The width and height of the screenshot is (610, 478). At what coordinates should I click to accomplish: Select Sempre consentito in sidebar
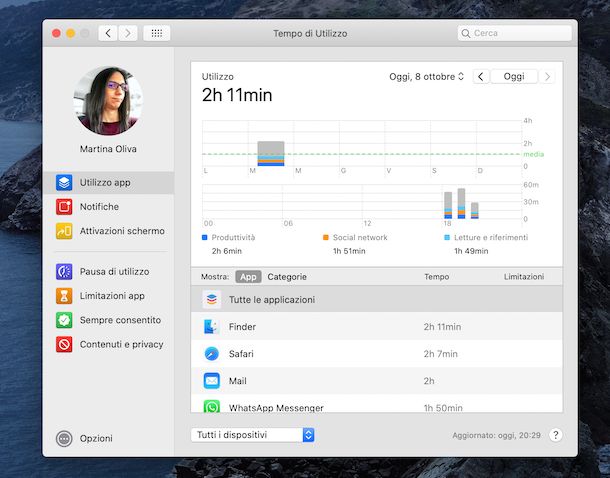(109, 320)
